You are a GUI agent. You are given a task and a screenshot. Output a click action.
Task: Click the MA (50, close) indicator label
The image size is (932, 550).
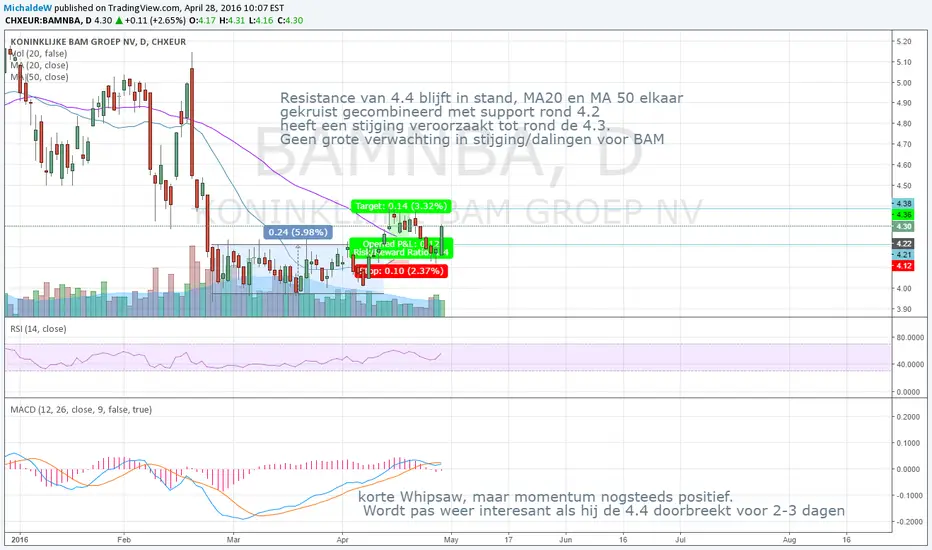(39, 77)
